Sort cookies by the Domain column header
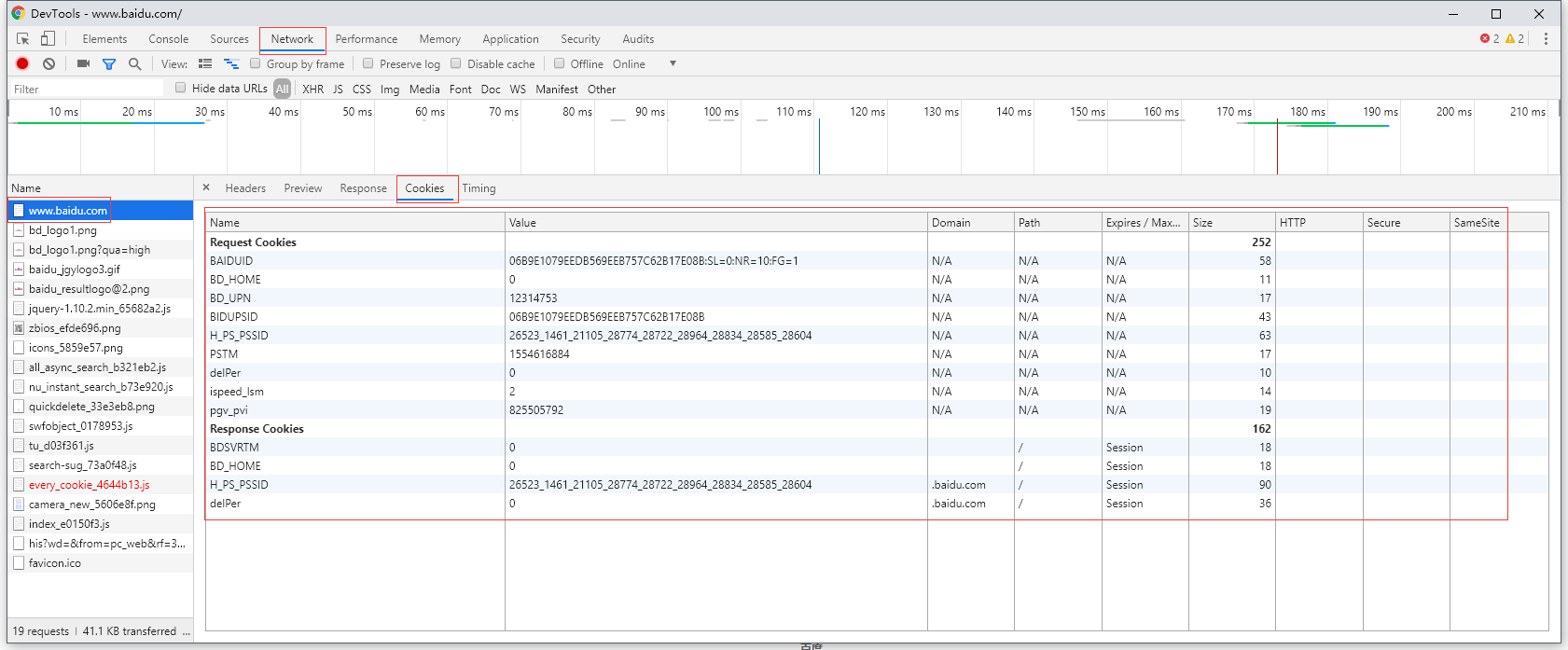 point(970,223)
